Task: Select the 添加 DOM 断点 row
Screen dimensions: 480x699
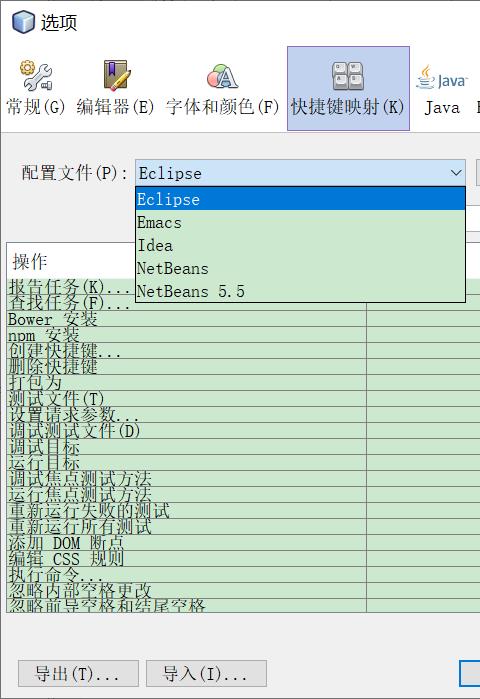Action: (186, 543)
